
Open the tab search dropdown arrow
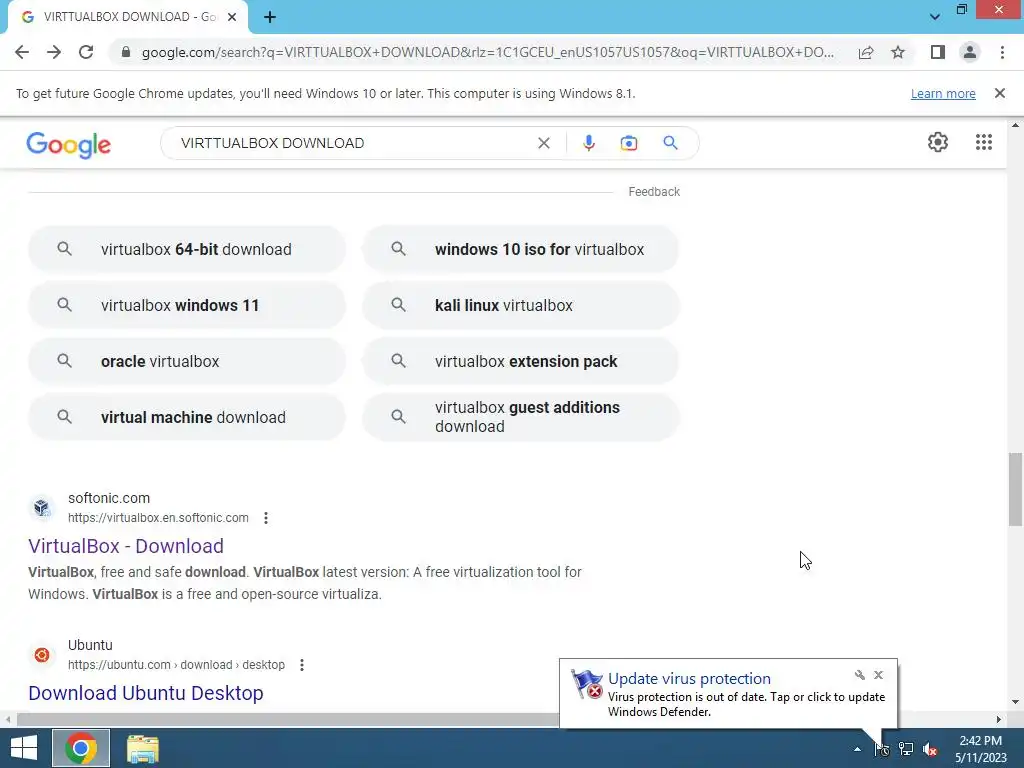(x=935, y=17)
